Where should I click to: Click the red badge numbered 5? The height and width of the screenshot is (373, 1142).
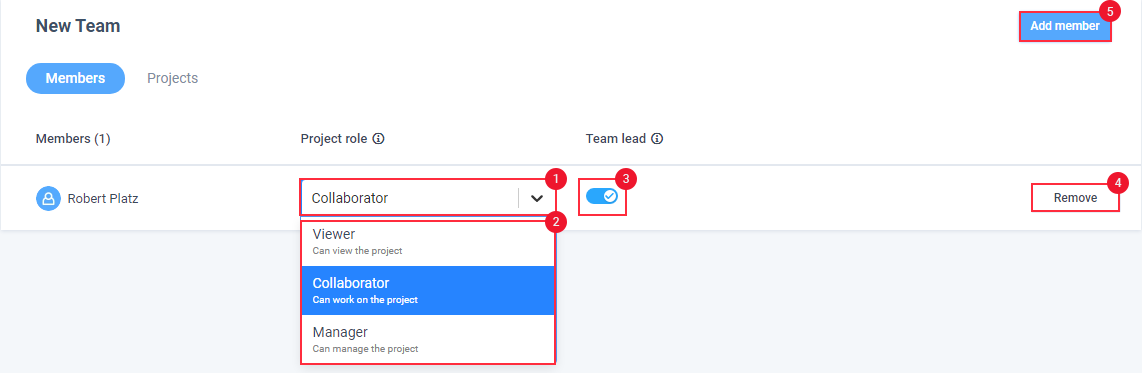pyautogui.click(x=1109, y=12)
